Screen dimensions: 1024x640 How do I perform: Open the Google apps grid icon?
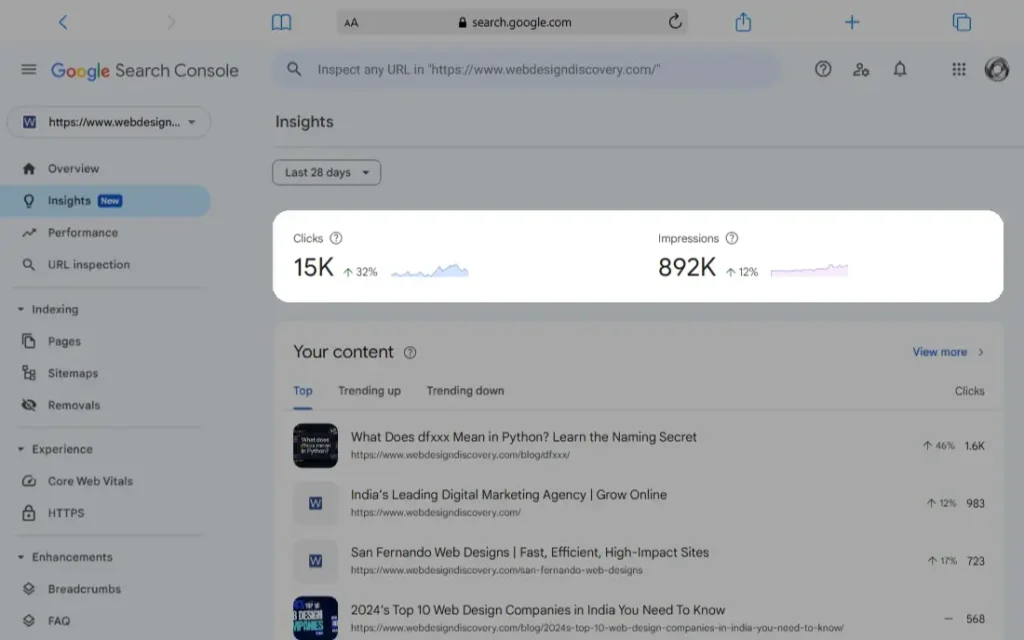[958, 70]
